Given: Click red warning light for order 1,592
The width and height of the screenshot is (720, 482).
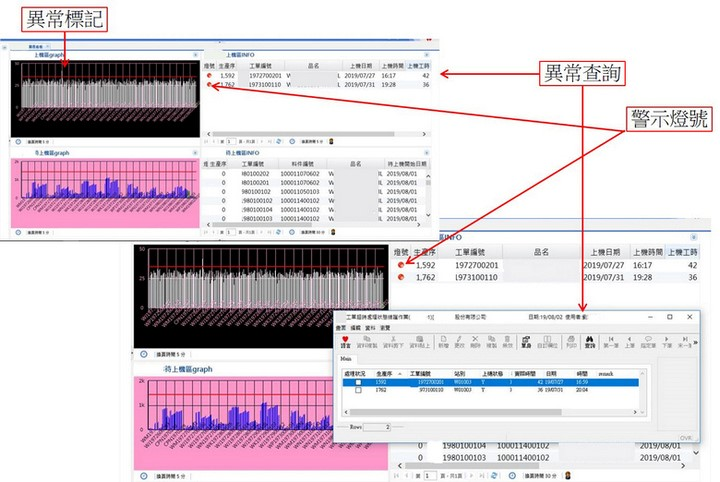Looking at the screenshot, I should point(403,266).
